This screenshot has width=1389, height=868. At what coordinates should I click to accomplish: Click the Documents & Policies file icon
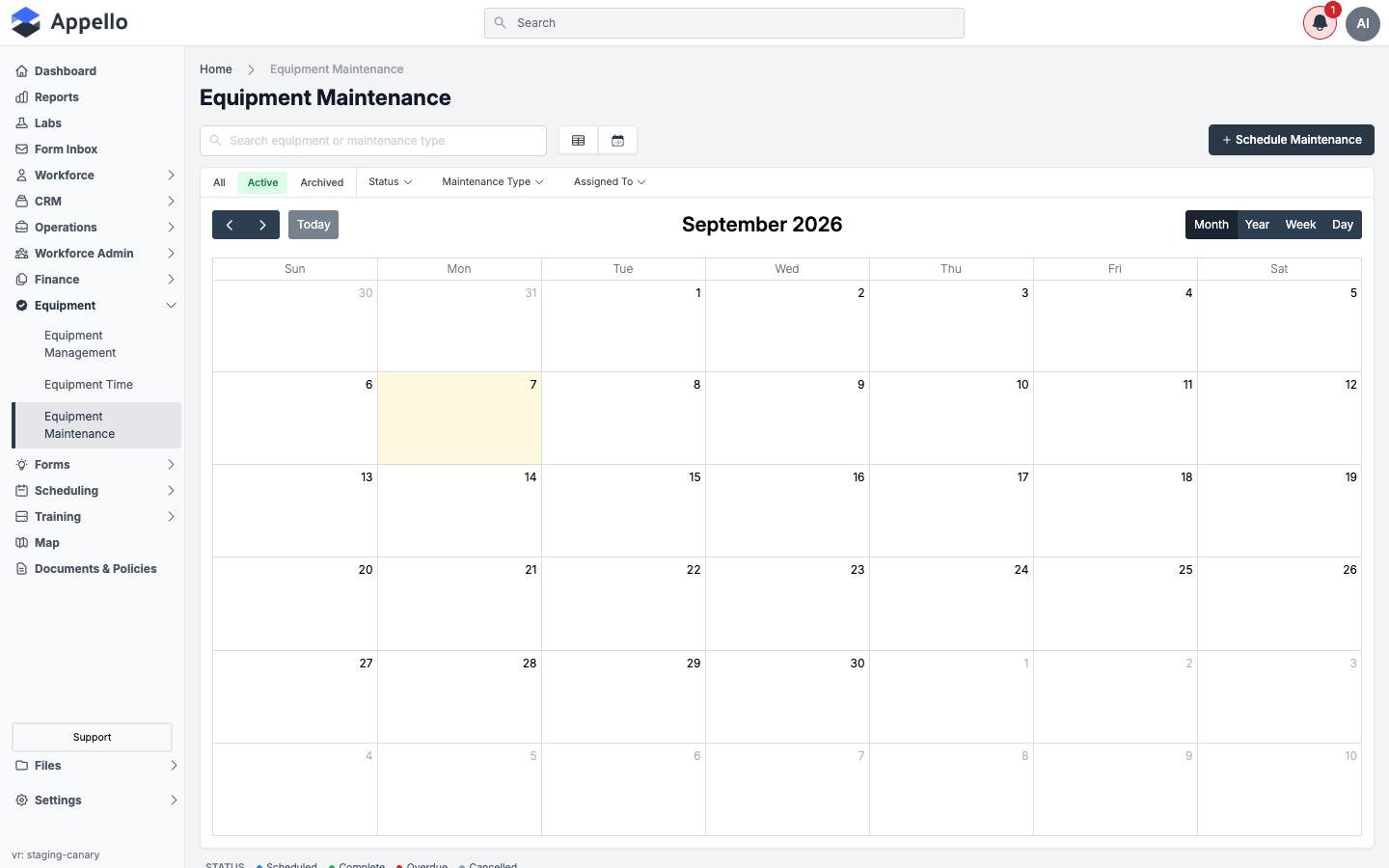click(x=22, y=569)
